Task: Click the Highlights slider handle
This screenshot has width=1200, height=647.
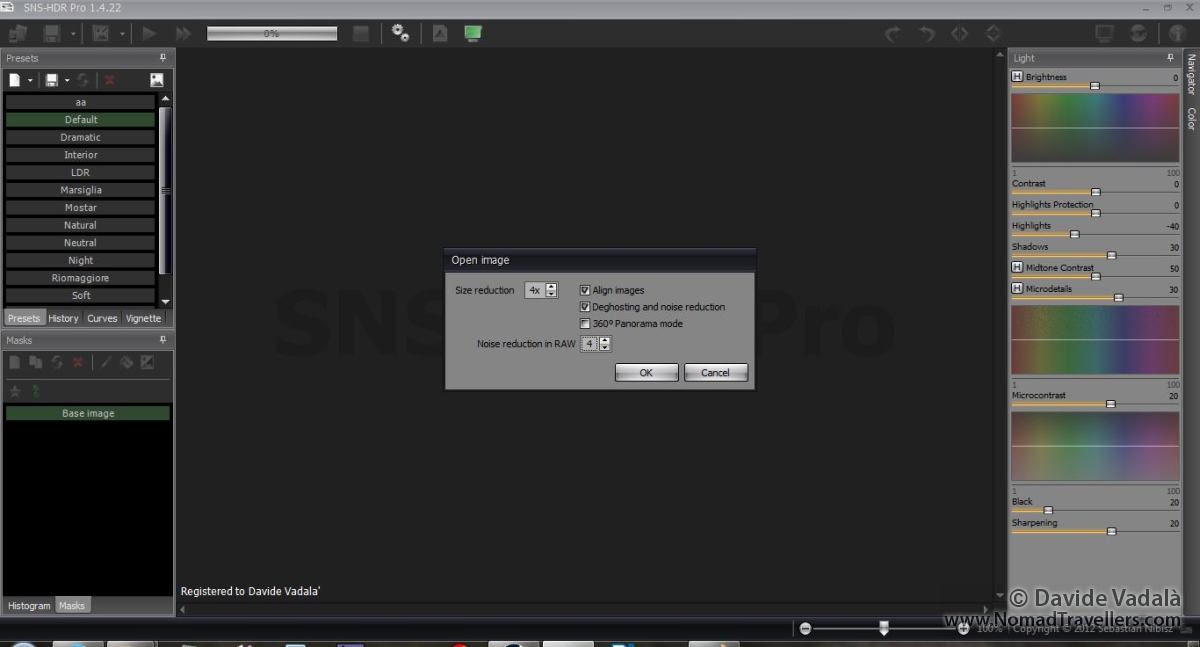Action: click(x=1075, y=234)
